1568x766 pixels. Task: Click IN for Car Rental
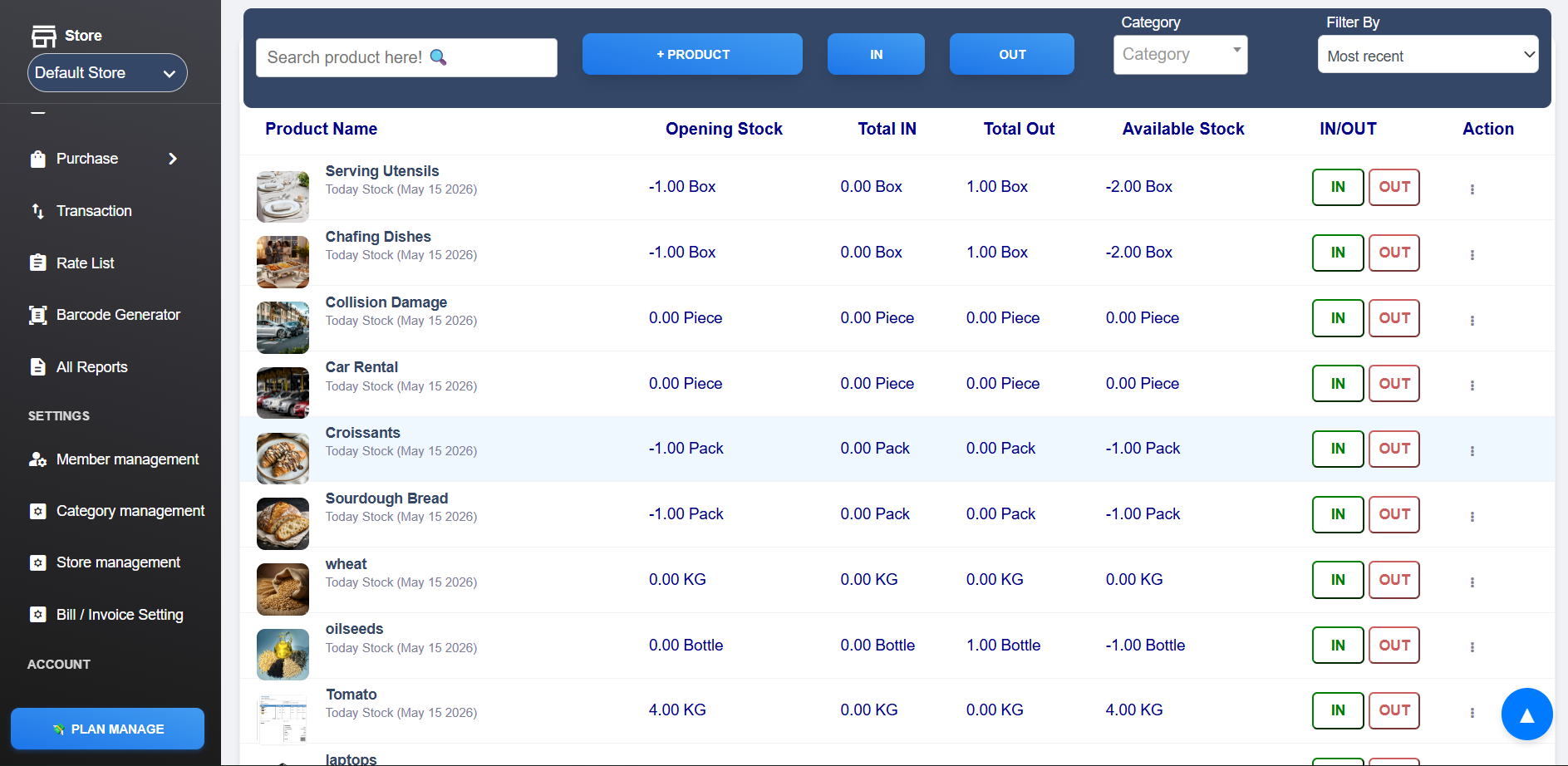point(1338,383)
